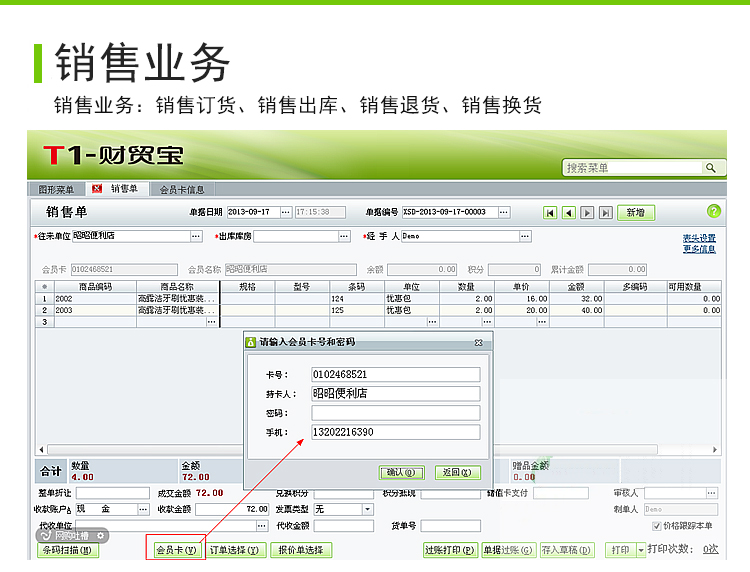Click the search magnifier icon in menu search
The image size is (750, 572).
[711, 168]
